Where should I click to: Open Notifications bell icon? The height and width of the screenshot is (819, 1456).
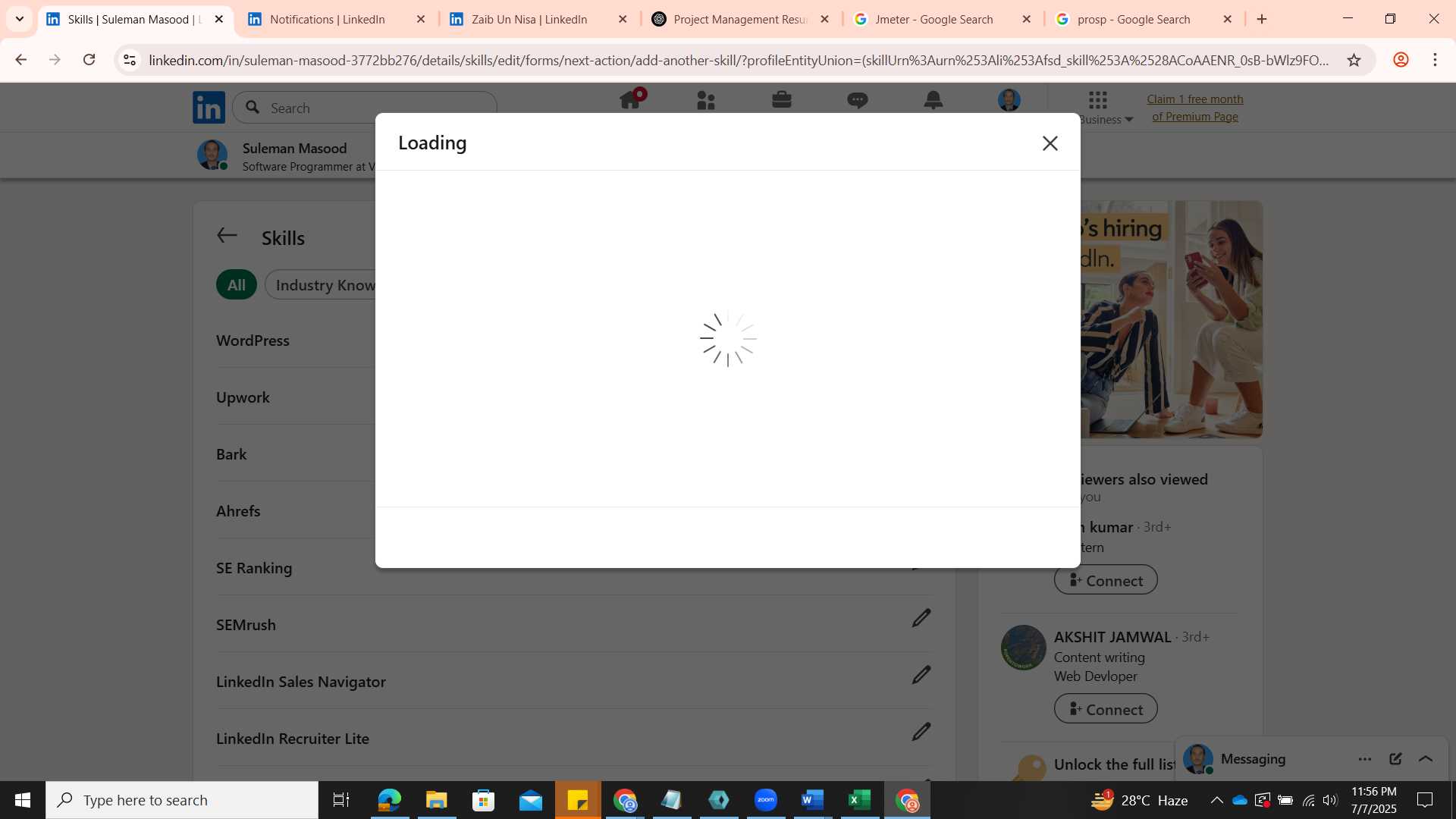tap(934, 100)
